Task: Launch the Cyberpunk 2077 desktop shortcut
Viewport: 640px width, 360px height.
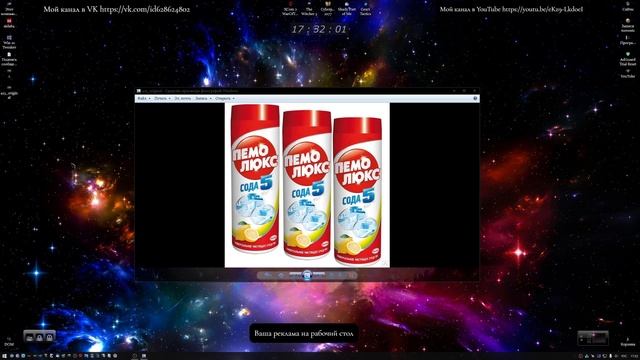Action: [328, 9]
